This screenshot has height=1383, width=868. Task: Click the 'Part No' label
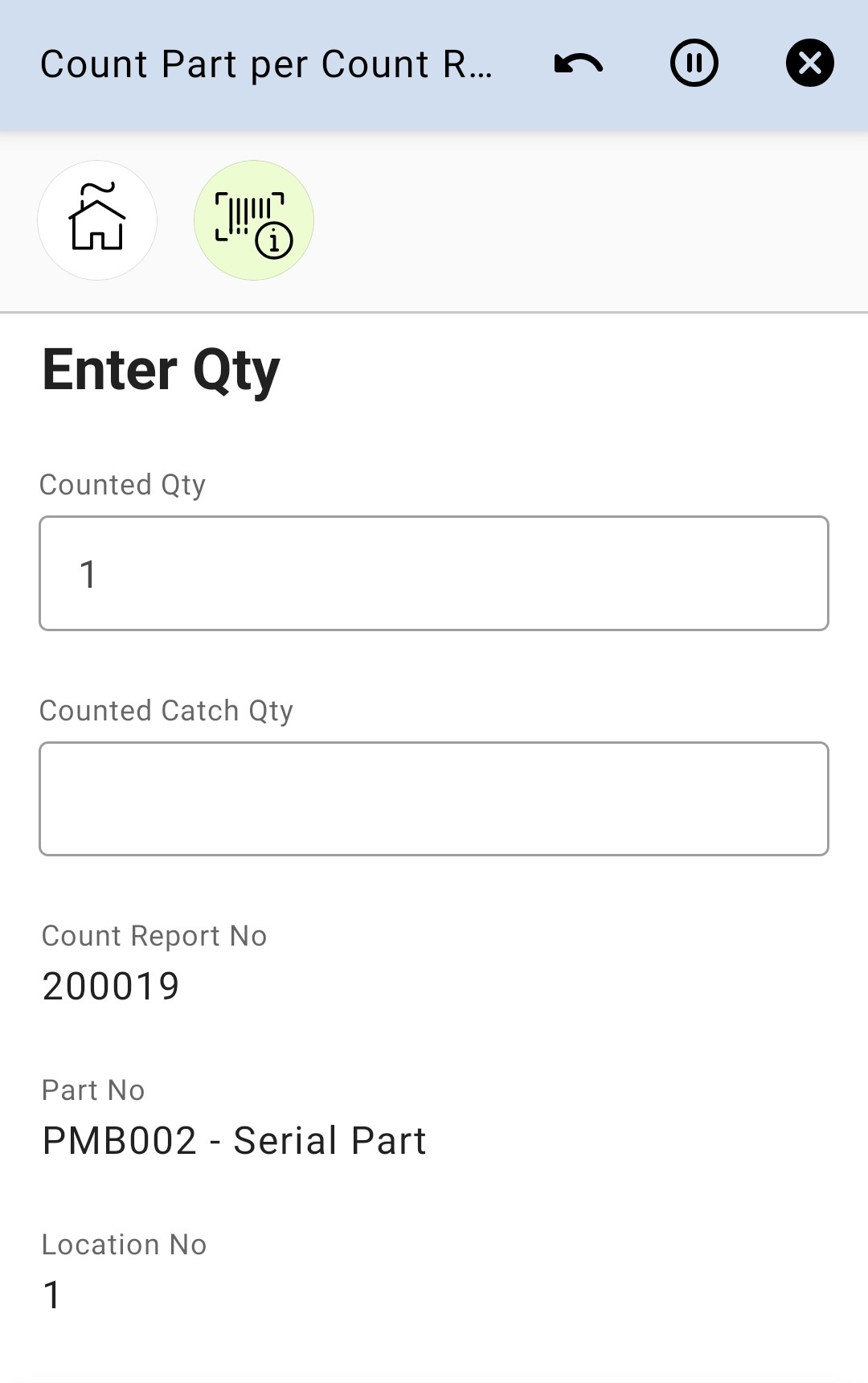[x=93, y=1090]
